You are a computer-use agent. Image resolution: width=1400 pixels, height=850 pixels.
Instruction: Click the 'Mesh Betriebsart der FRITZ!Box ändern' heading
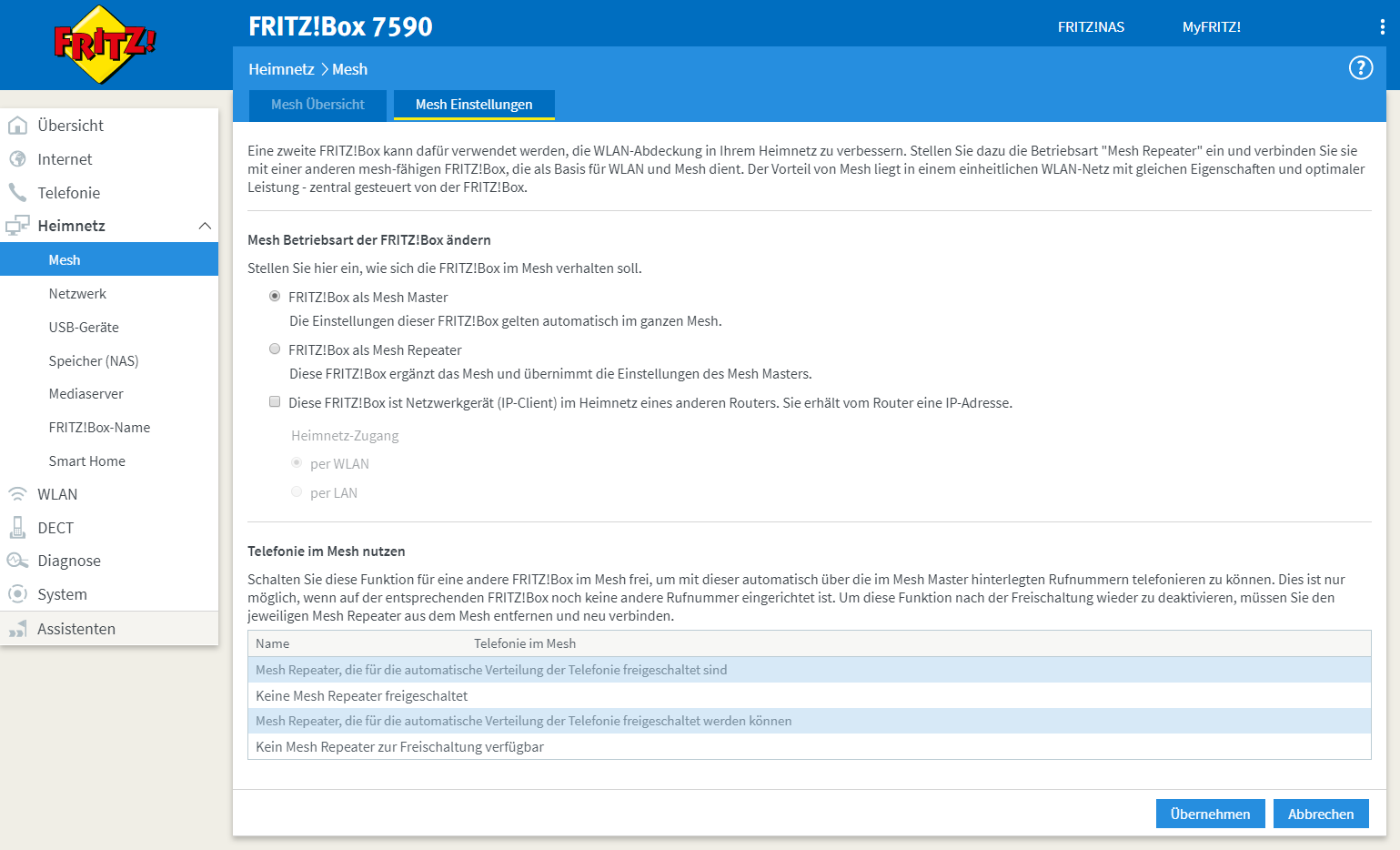[369, 239]
